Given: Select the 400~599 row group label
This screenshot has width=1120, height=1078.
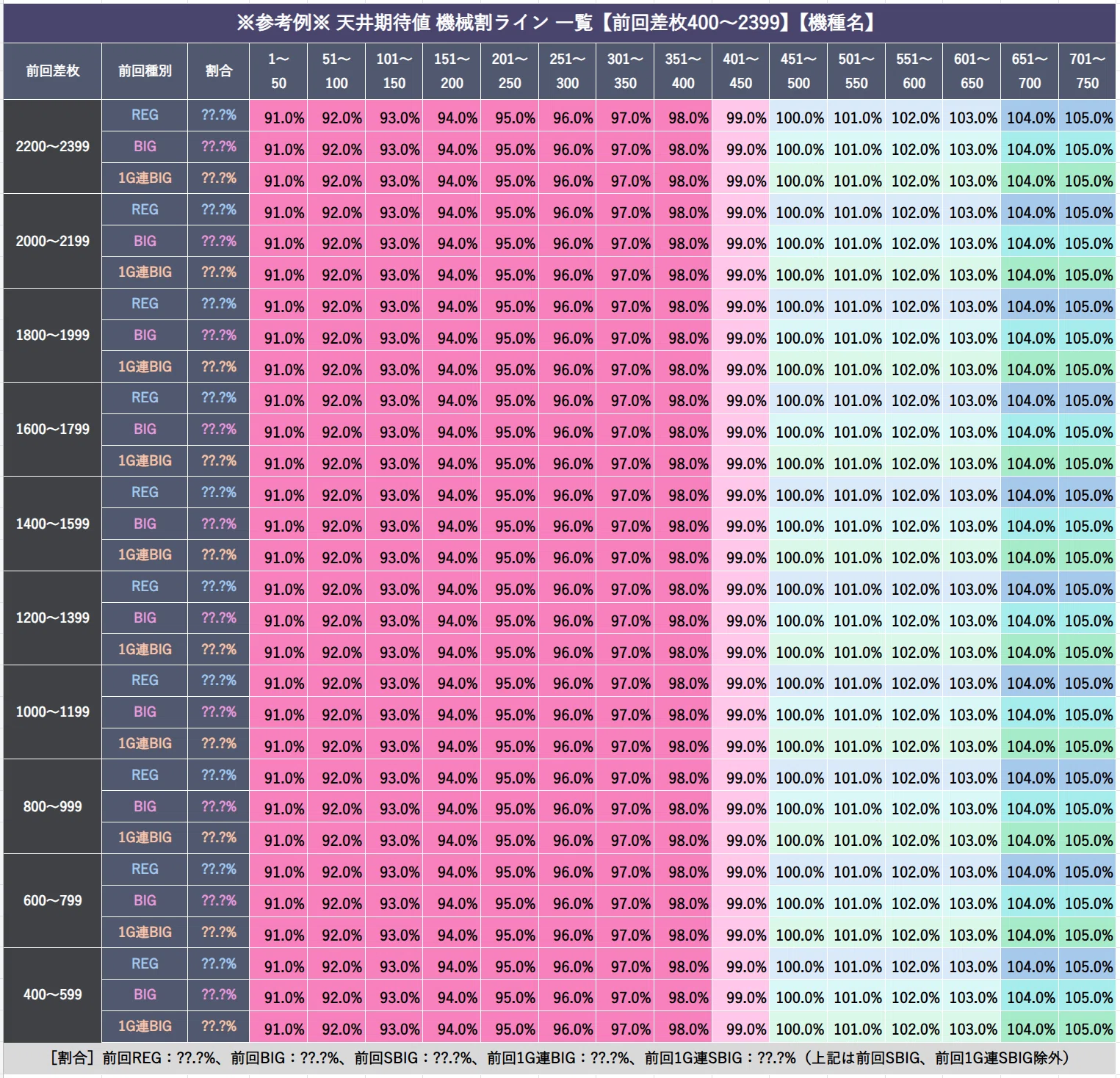Looking at the screenshot, I should 52,994.
